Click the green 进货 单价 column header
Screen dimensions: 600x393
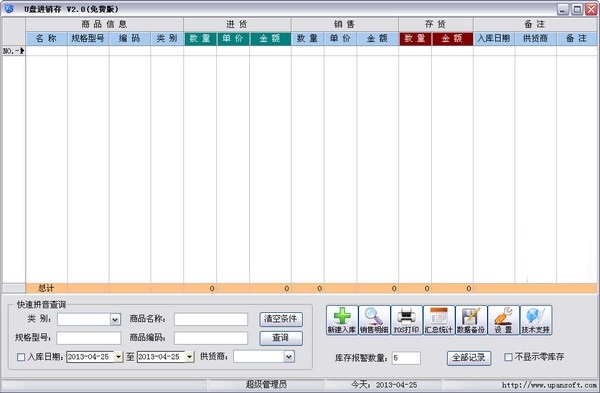pyautogui.click(x=233, y=39)
